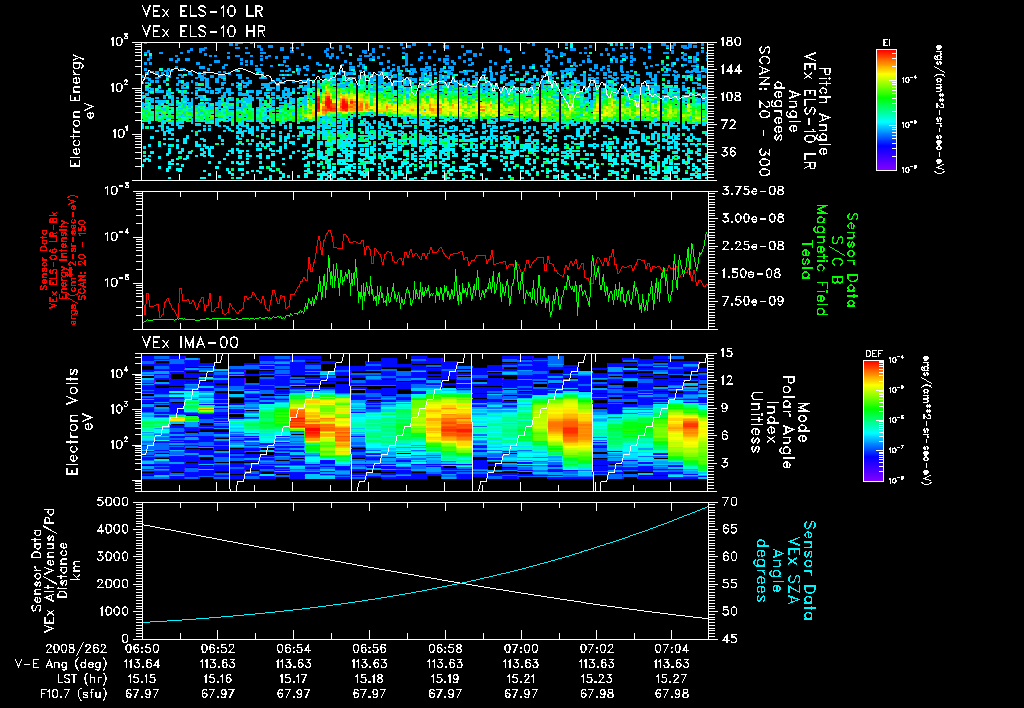This screenshot has width=1024, height=708.
Task: Click the 70 degrees SZA axis value
Action: (731, 502)
